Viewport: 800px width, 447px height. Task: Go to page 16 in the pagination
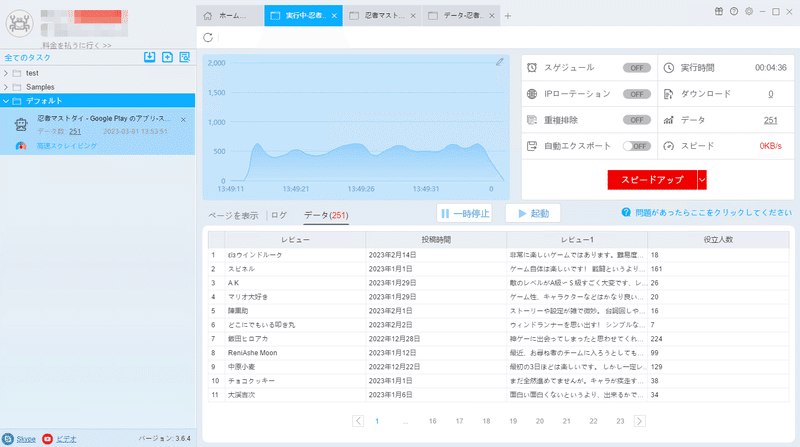coord(433,421)
